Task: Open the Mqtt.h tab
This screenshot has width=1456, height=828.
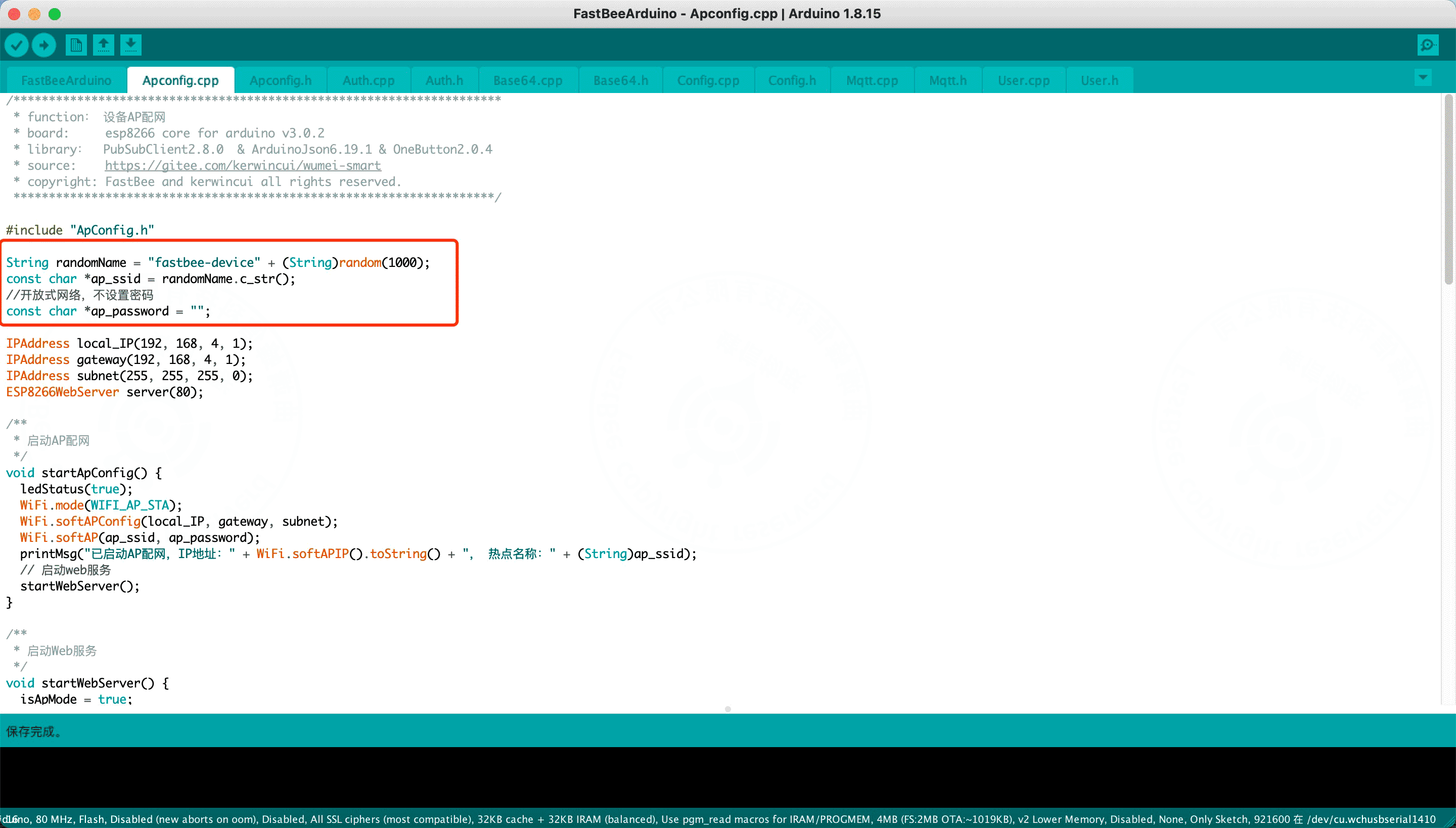Action: point(947,81)
